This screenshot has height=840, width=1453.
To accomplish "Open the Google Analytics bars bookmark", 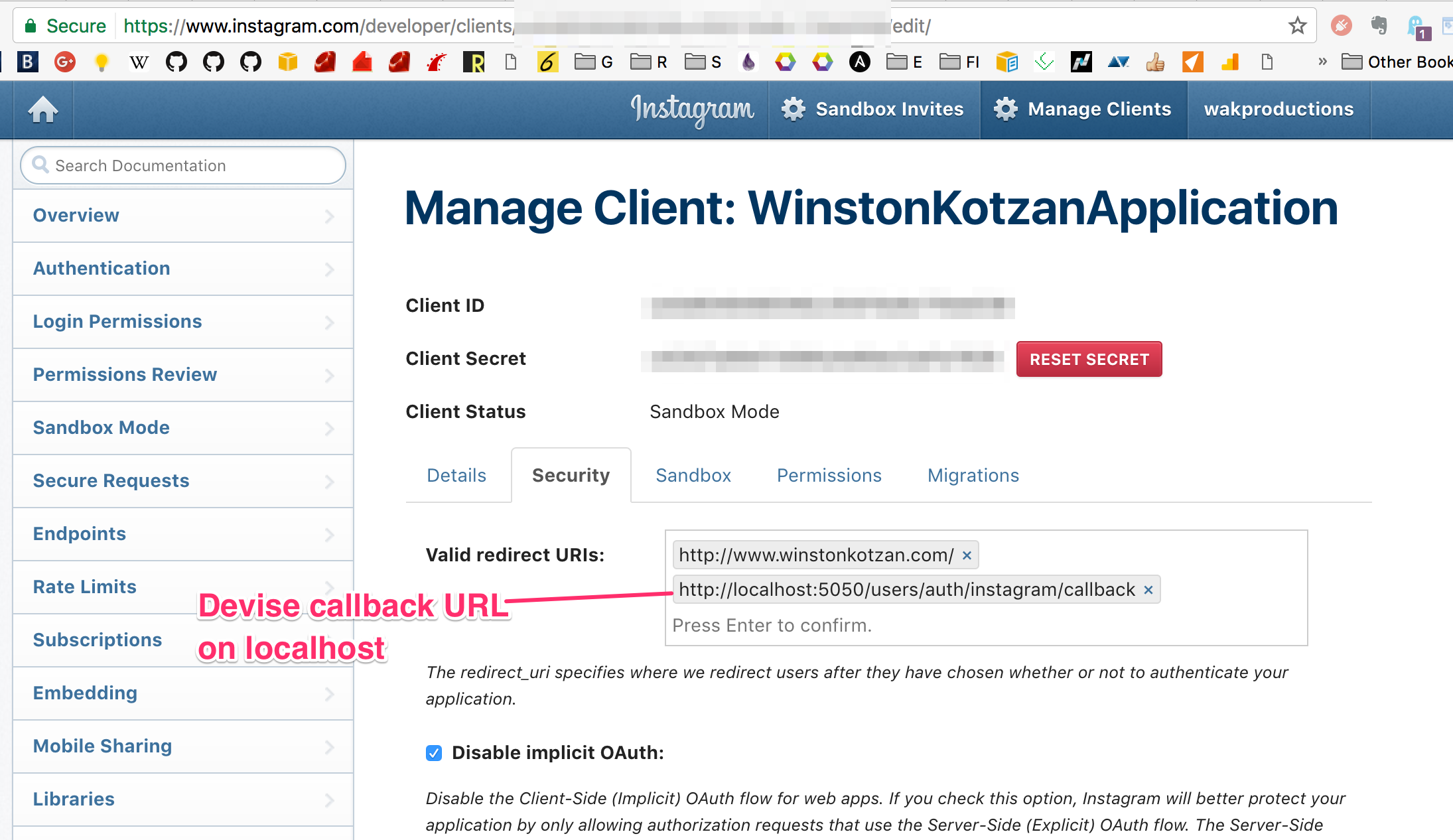I will click(x=1230, y=62).
